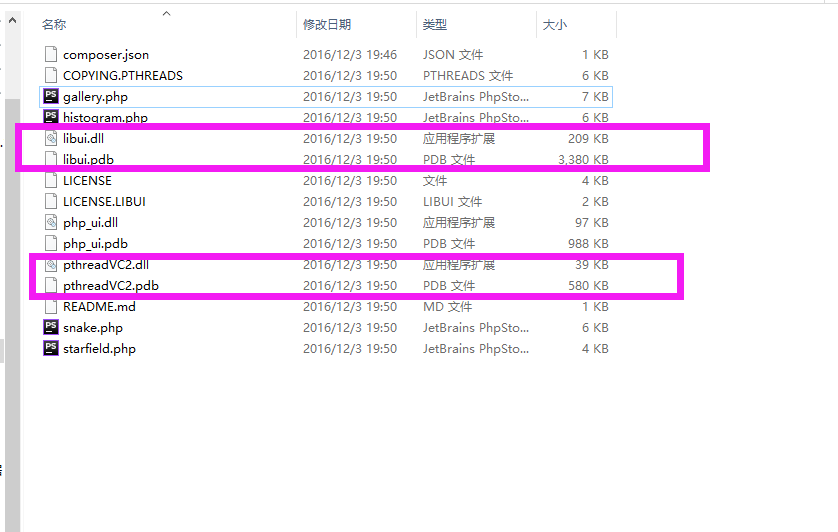Screen dimensions: 838x532
Task: Select the composer.json file icon
Action: [x=51, y=55]
